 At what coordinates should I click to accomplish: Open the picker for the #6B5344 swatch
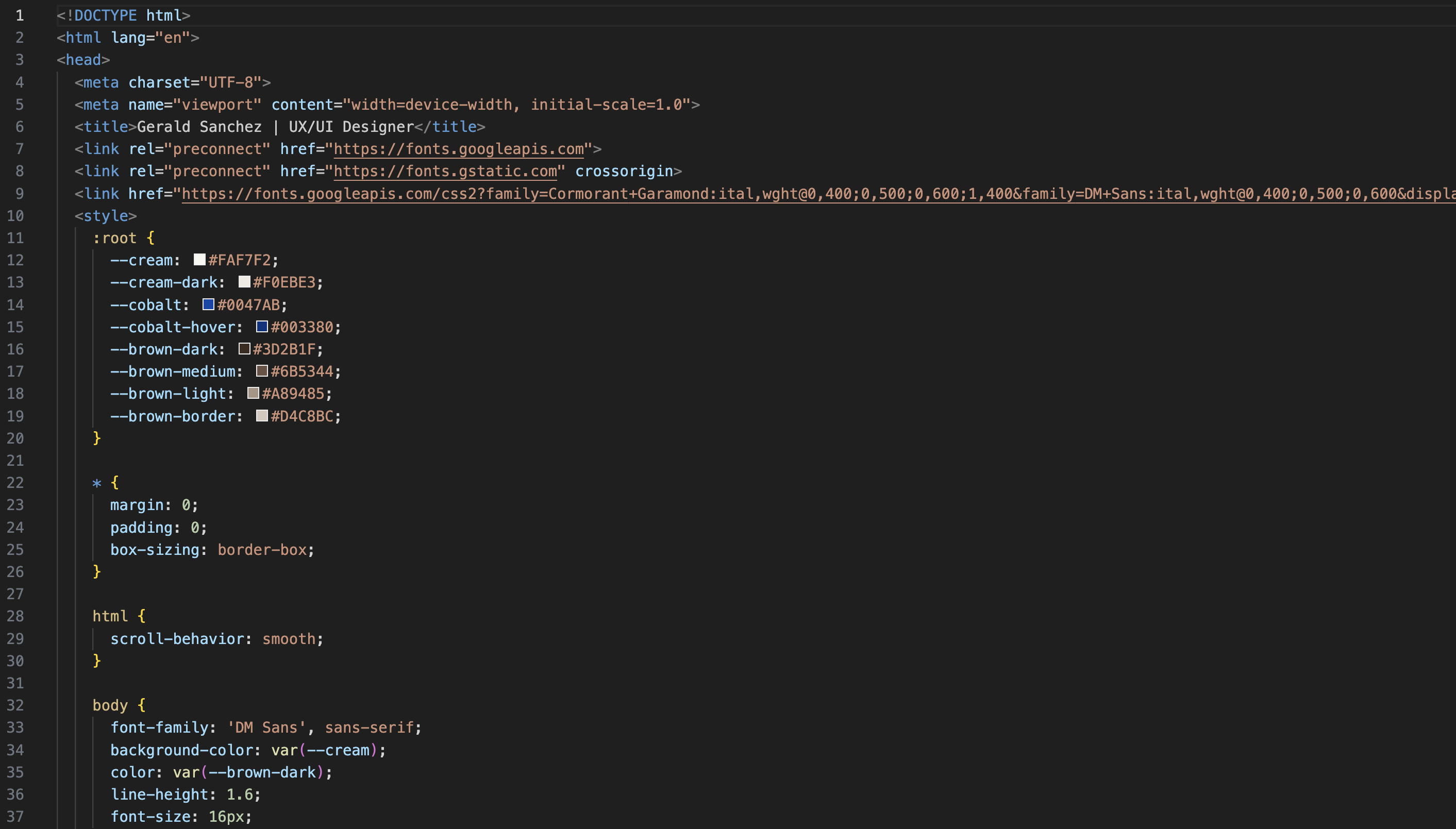pos(262,371)
